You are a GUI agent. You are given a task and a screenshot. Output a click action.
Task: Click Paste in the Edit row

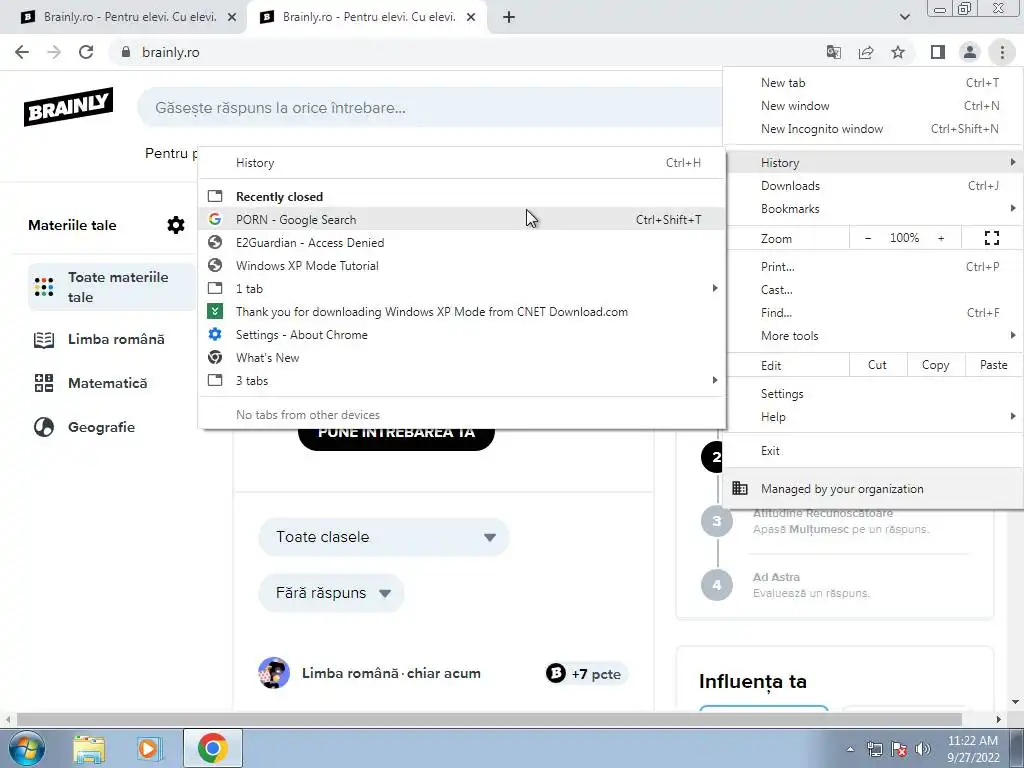993,365
